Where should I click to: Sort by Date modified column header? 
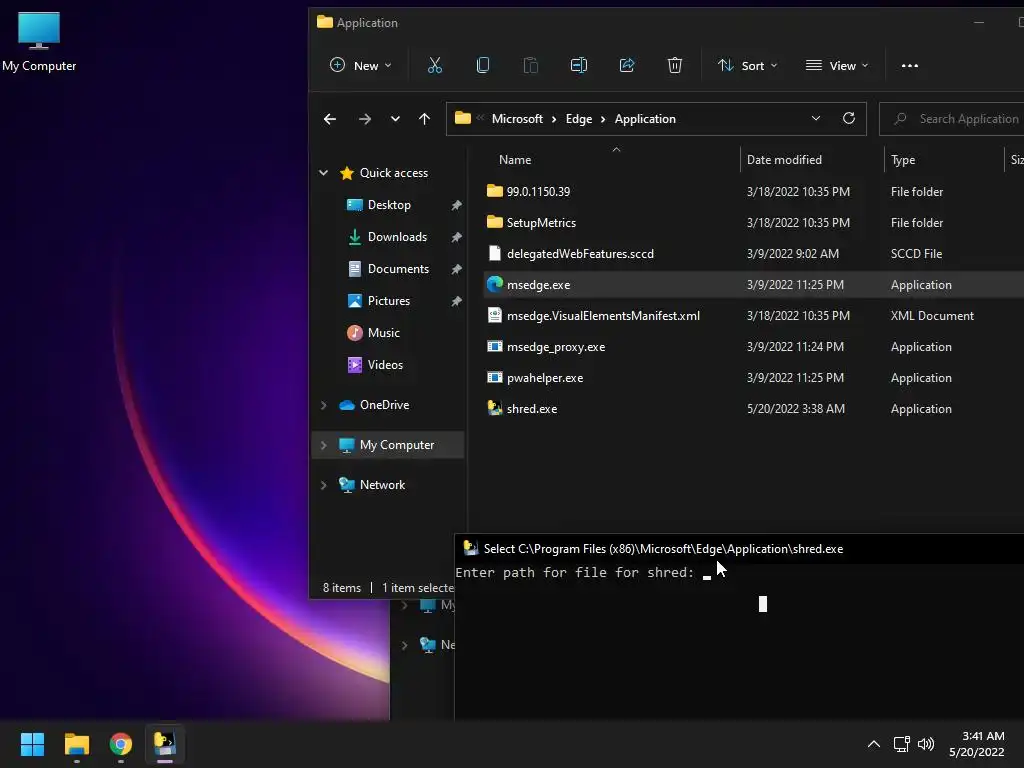[x=784, y=159]
